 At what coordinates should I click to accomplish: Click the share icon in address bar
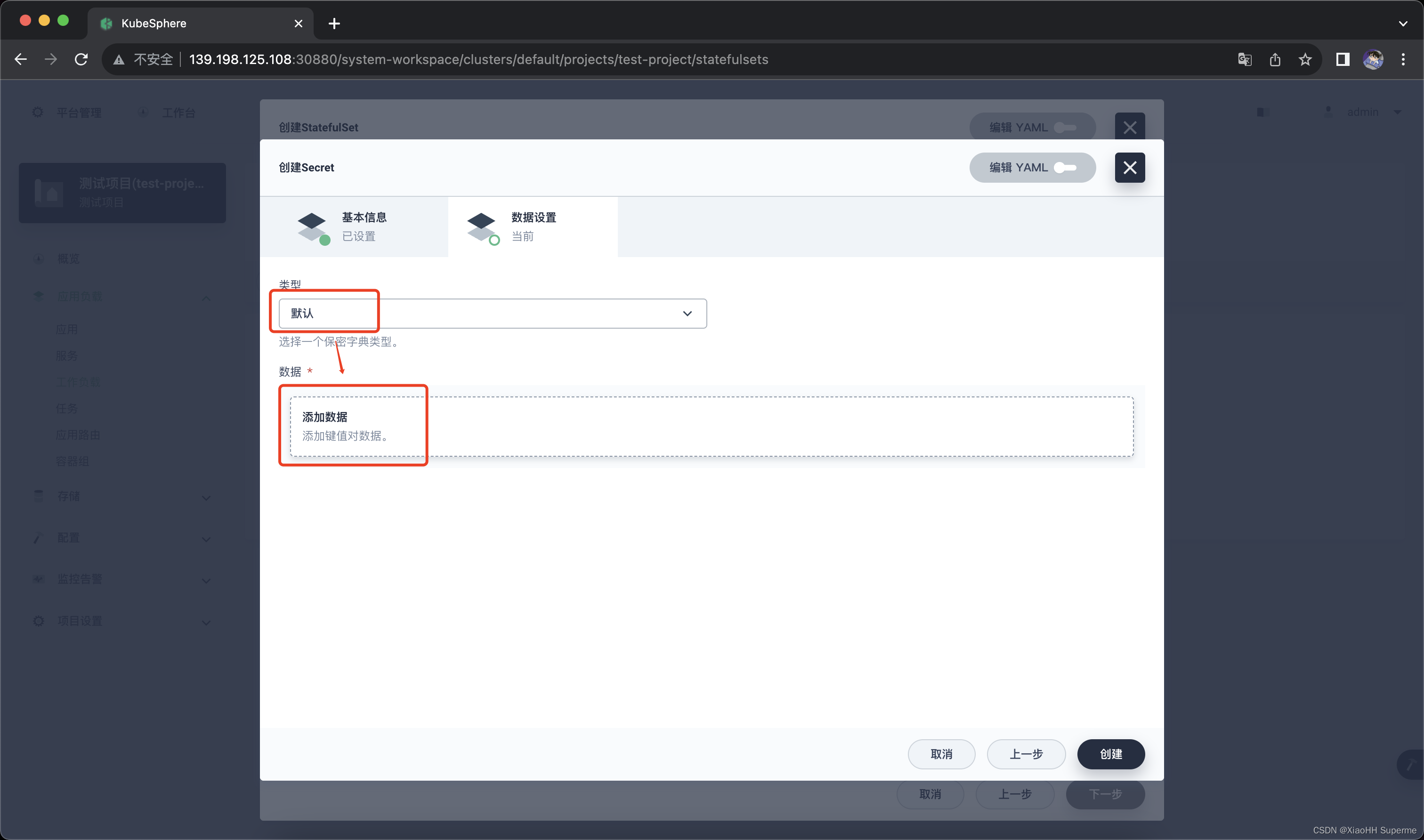click(1275, 59)
